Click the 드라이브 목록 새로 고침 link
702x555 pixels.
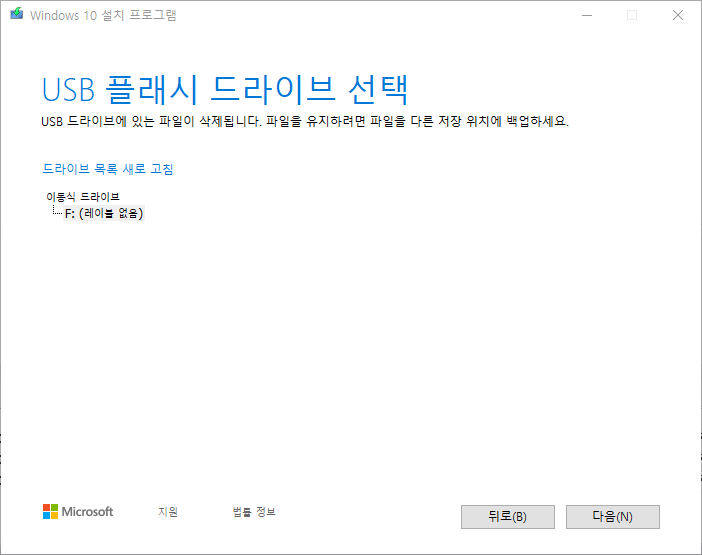pos(107,169)
